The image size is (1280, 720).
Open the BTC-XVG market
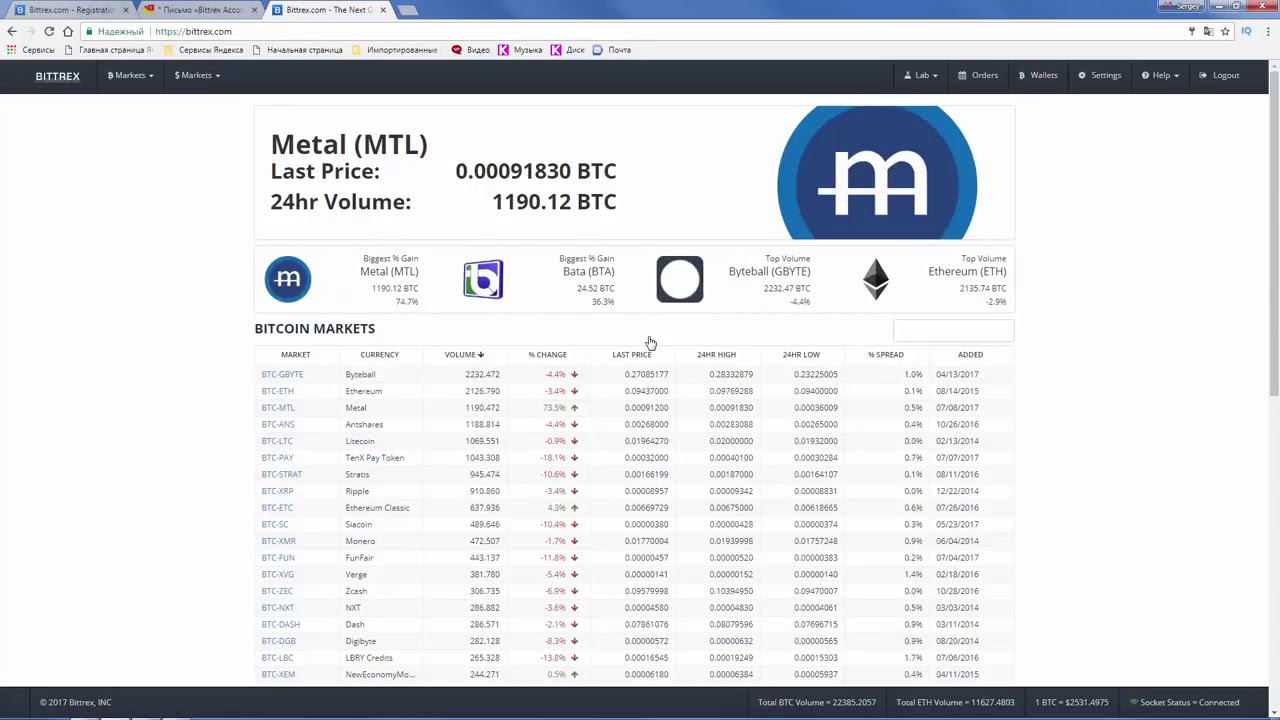(278, 574)
